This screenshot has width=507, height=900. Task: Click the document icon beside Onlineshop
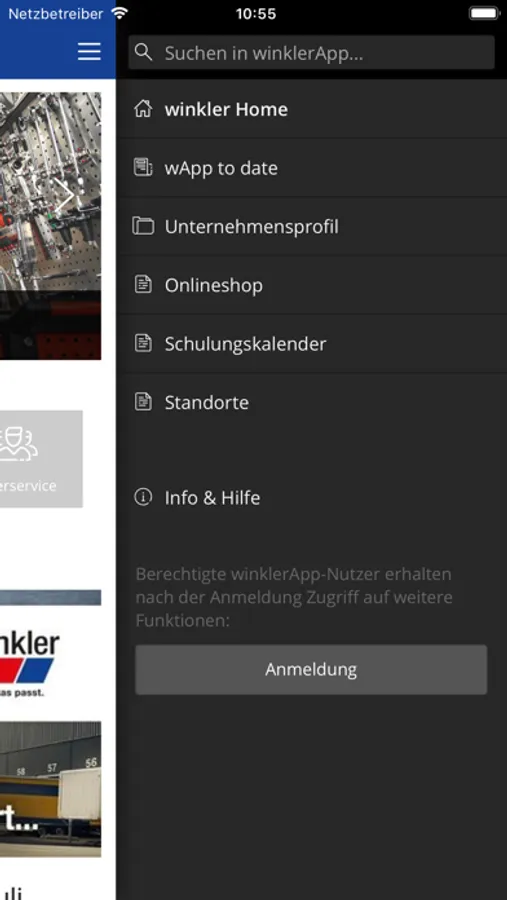pyautogui.click(x=143, y=285)
